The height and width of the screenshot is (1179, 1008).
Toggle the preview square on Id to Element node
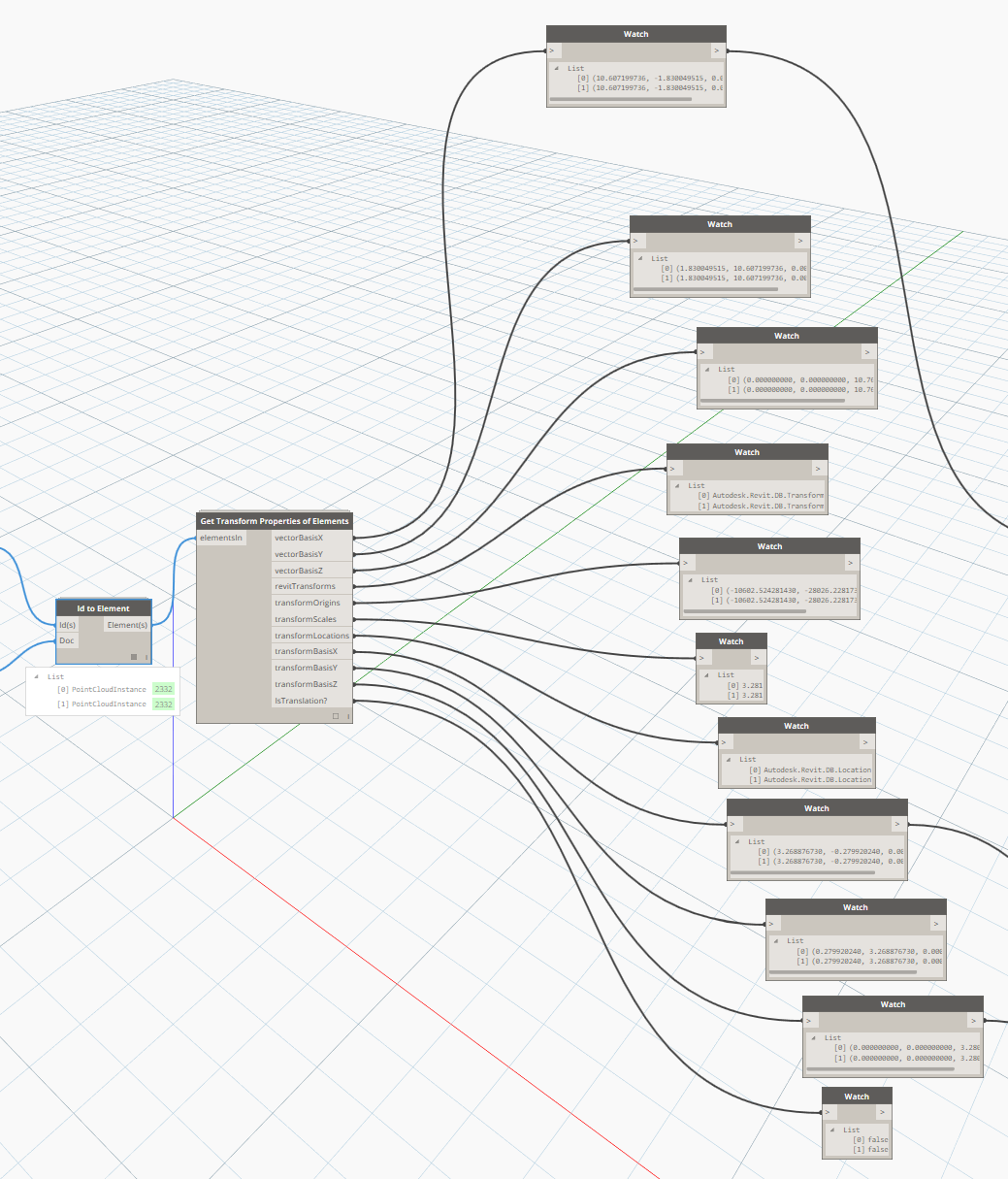point(134,657)
